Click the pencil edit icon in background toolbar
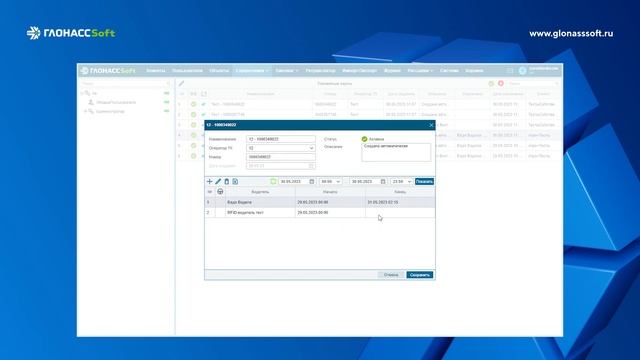 [181, 83]
